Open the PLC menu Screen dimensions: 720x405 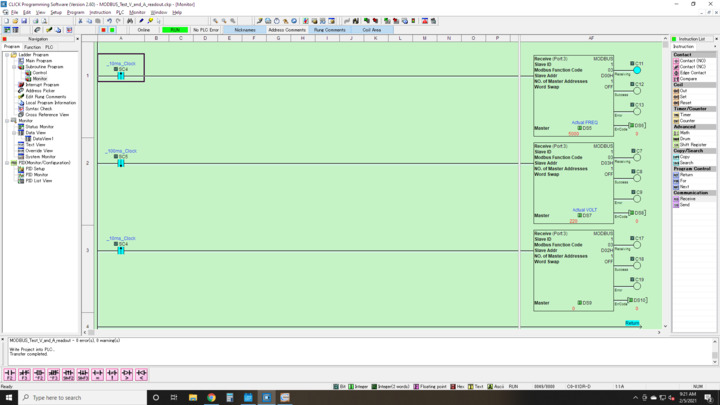(x=120, y=12)
